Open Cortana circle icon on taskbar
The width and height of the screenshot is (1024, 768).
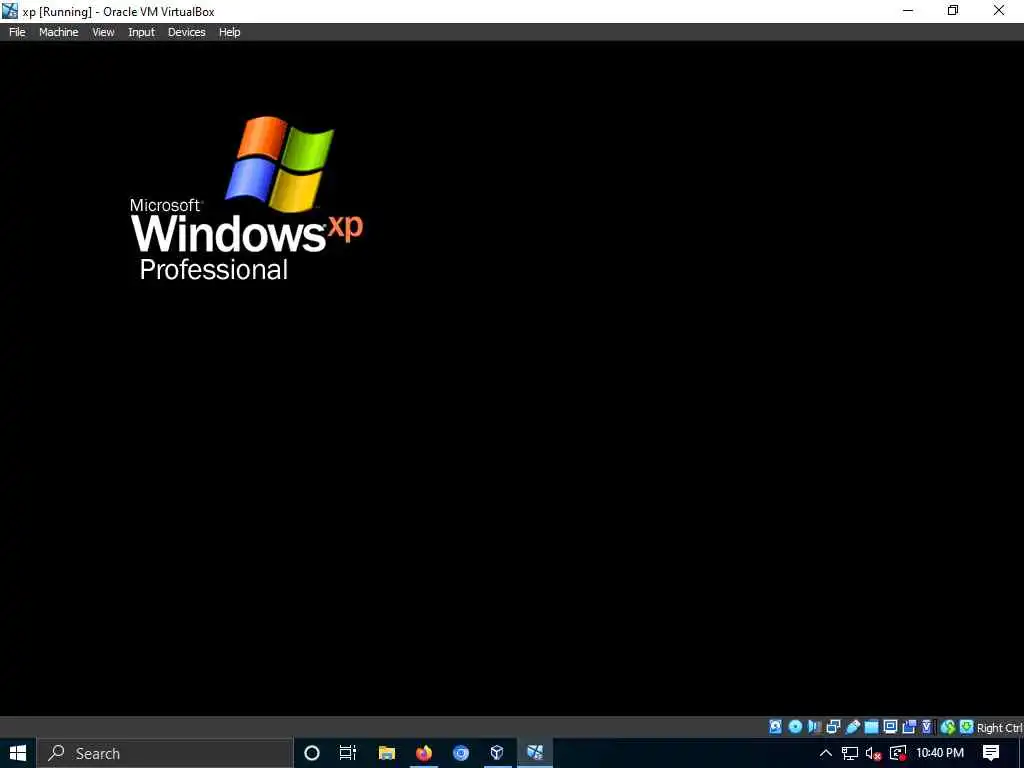click(312, 753)
